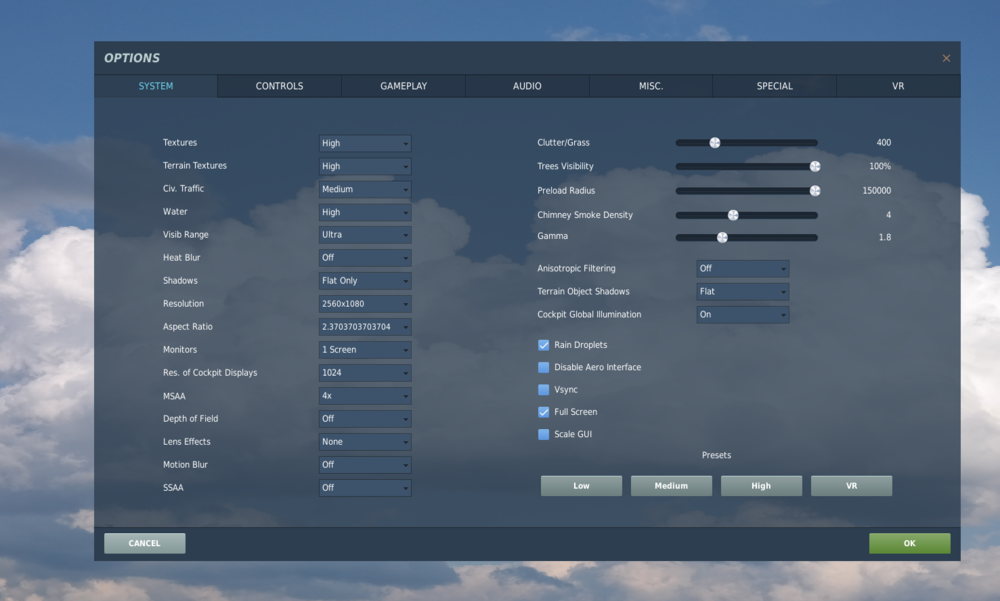
Task: Apply the Low preset
Action: tap(581, 486)
